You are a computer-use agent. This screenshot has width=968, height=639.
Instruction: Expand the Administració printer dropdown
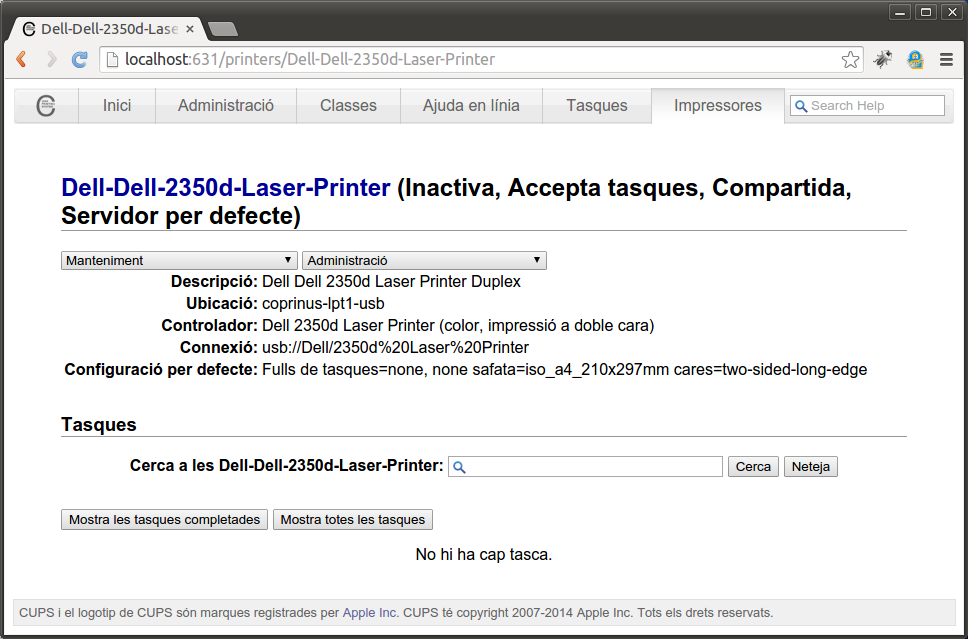click(x=424, y=261)
